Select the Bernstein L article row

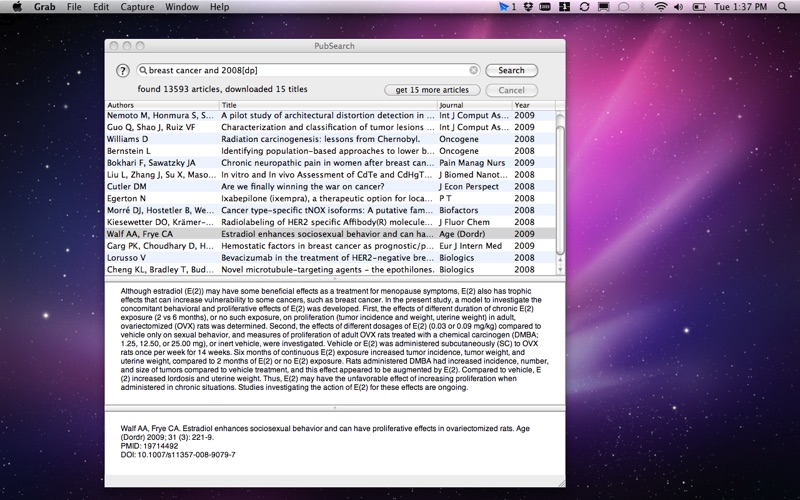pos(330,151)
